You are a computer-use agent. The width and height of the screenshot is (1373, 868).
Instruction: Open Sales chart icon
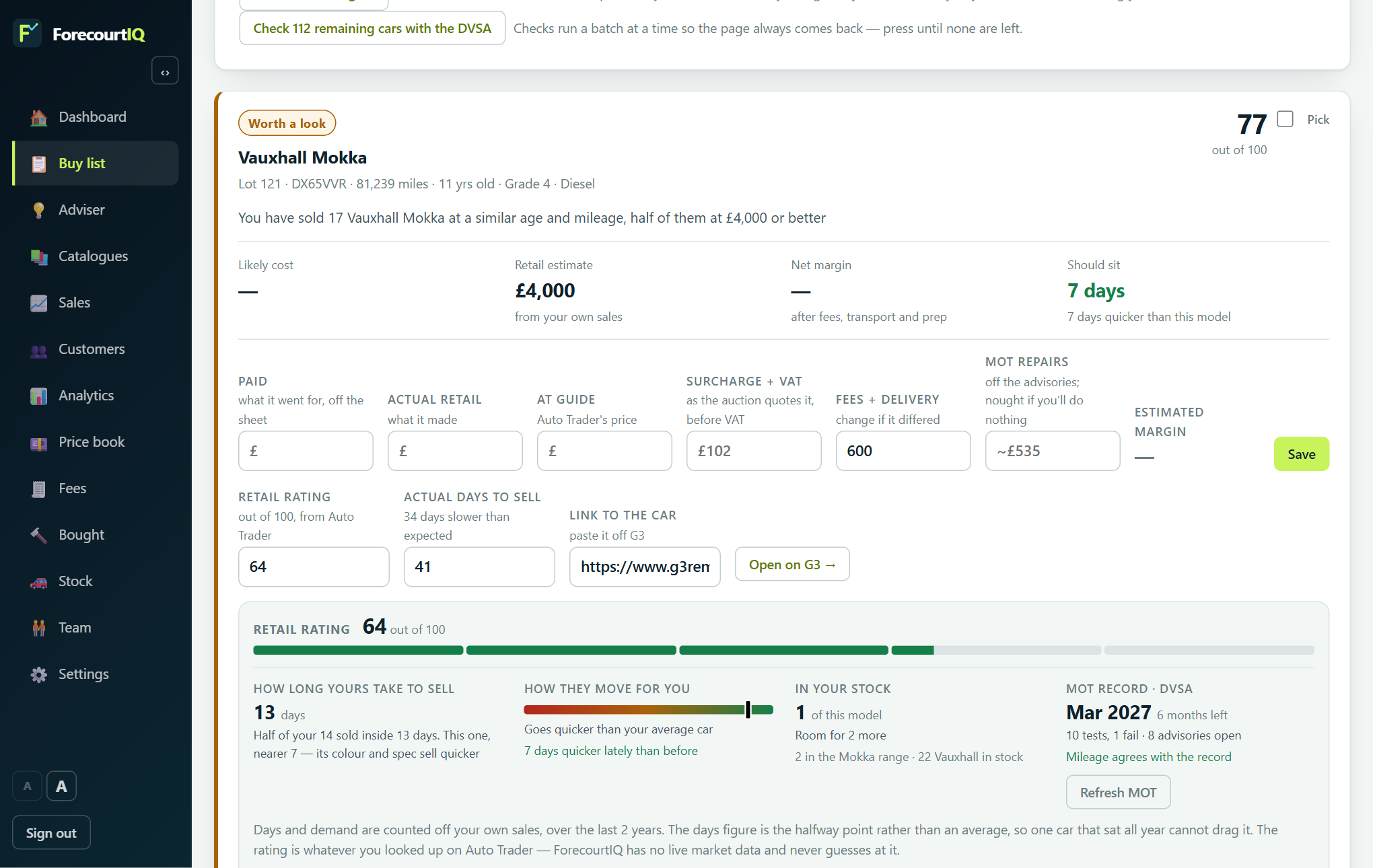[39, 303]
